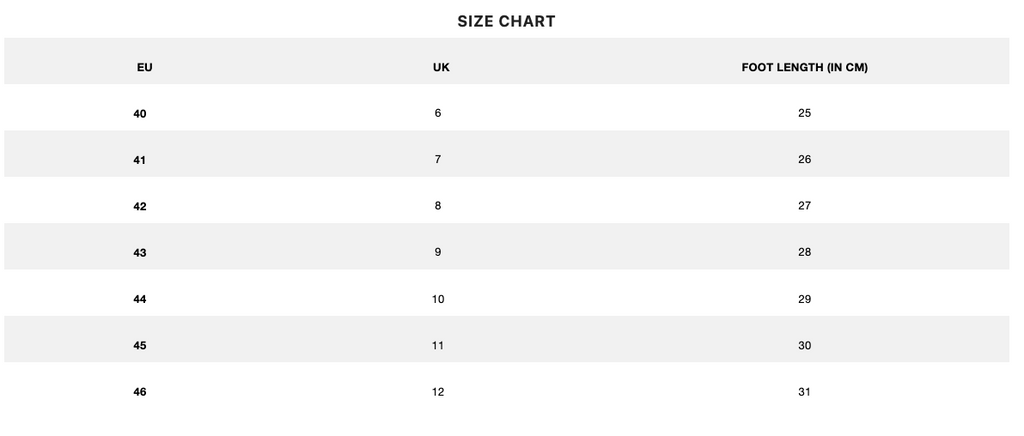The height and width of the screenshot is (436, 1024).
Task: Select EU size 41 cell
Action: (x=140, y=160)
